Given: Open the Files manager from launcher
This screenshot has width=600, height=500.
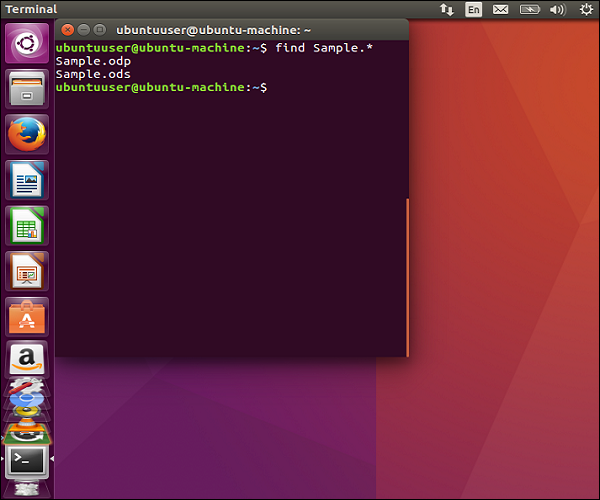Looking at the screenshot, I should pyautogui.click(x=27, y=90).
